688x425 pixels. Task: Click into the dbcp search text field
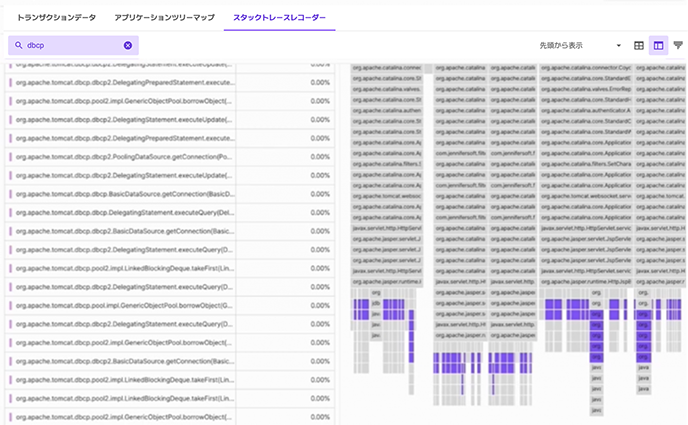tap(72, 46)
